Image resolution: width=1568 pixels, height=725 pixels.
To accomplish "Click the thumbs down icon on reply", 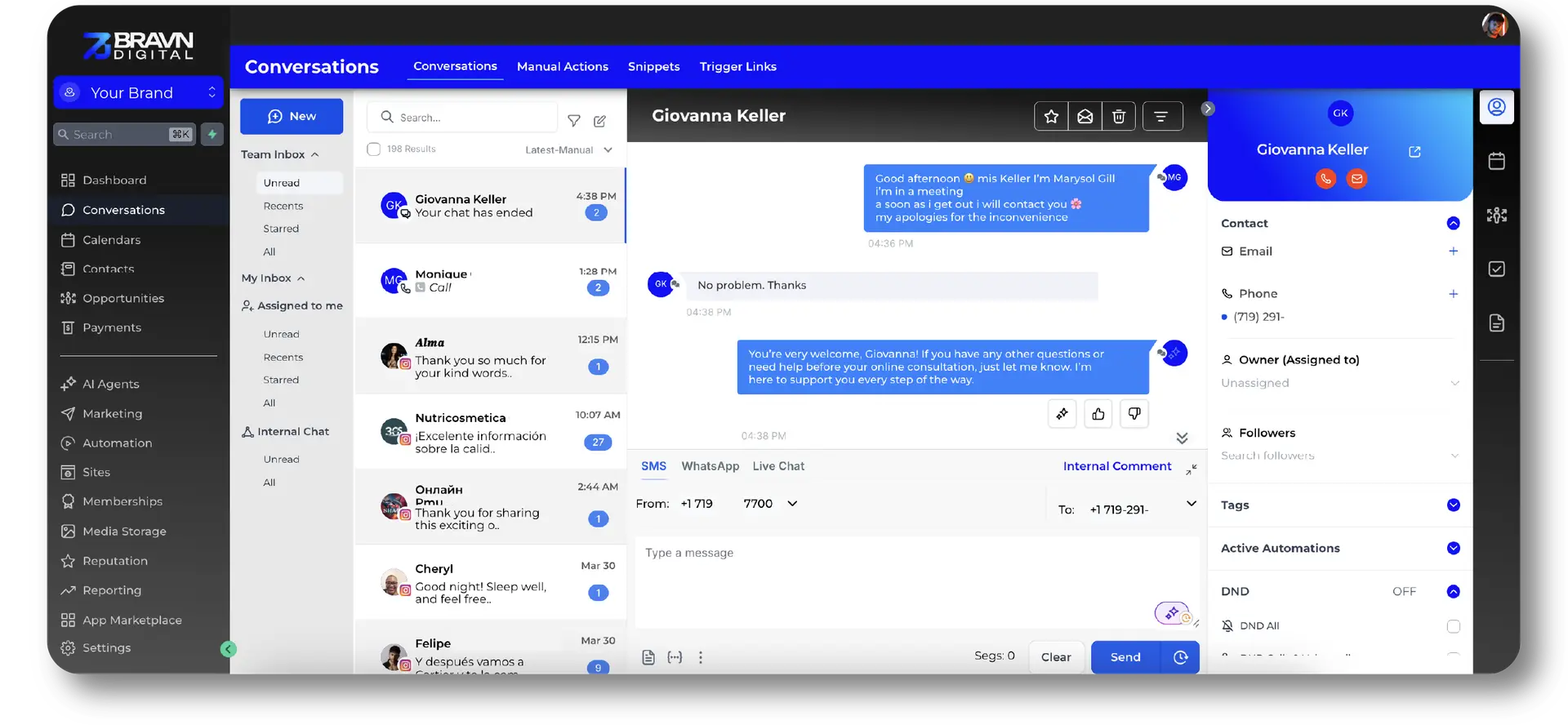I will point(1134,414).
